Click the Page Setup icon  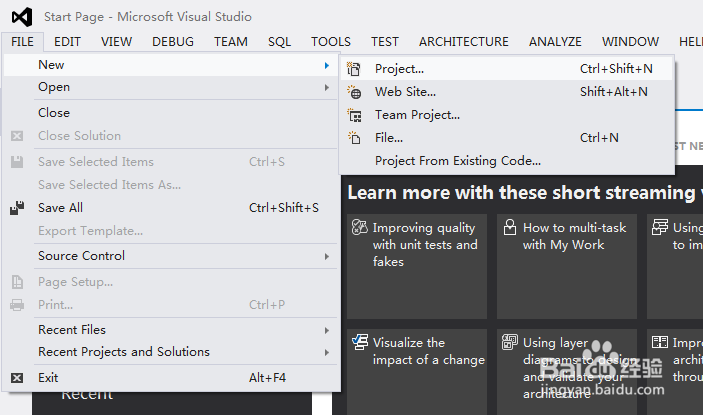(x=17, y=282)
